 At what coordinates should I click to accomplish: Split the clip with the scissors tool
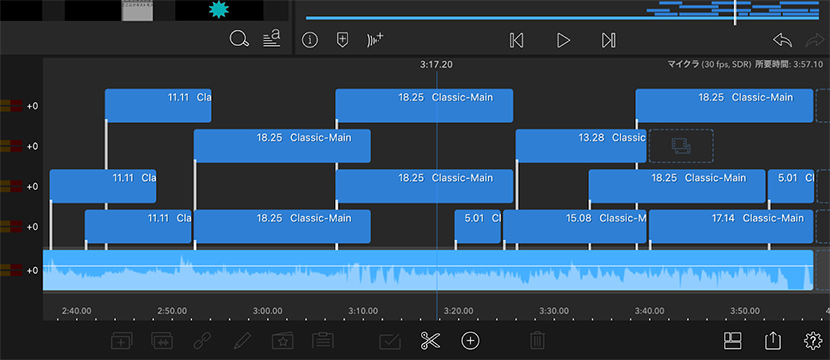coord(430,340)
